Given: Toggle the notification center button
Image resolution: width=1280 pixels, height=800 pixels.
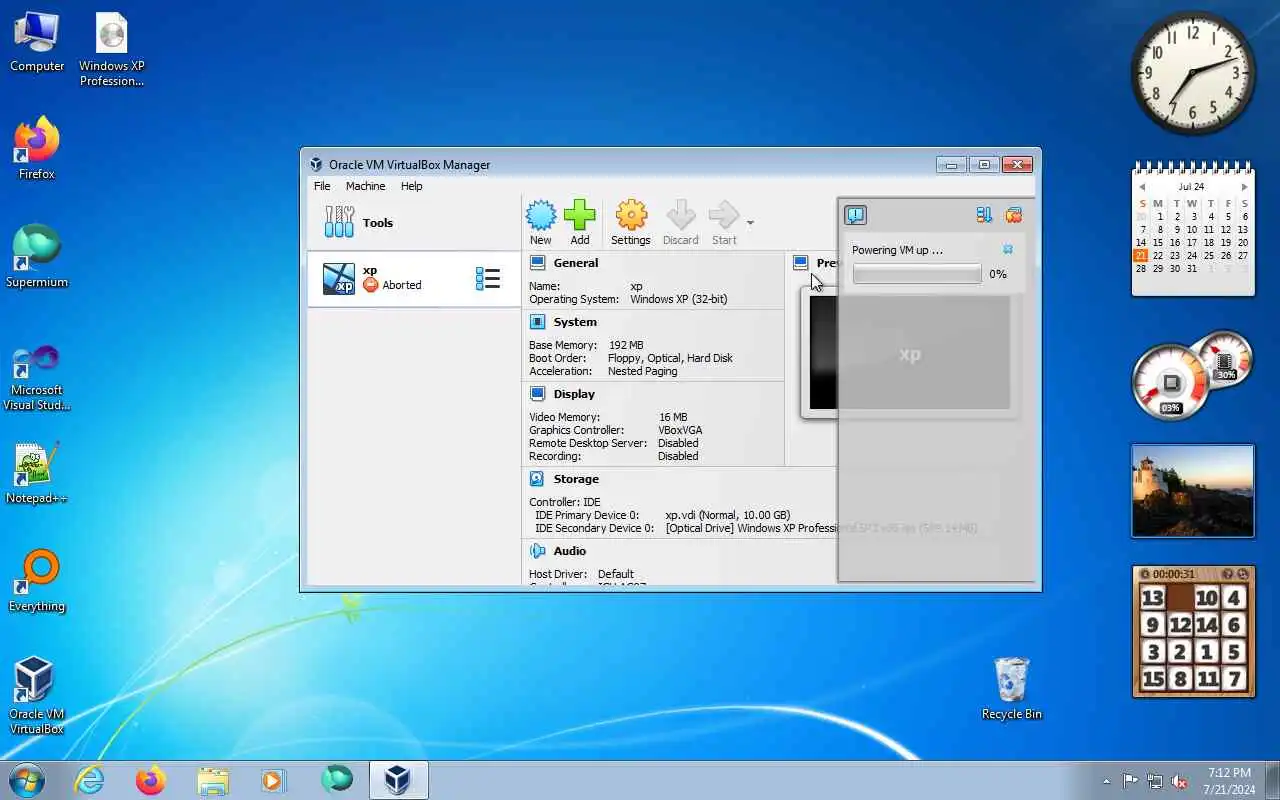Looking at the screenshot, I should 856,215.
